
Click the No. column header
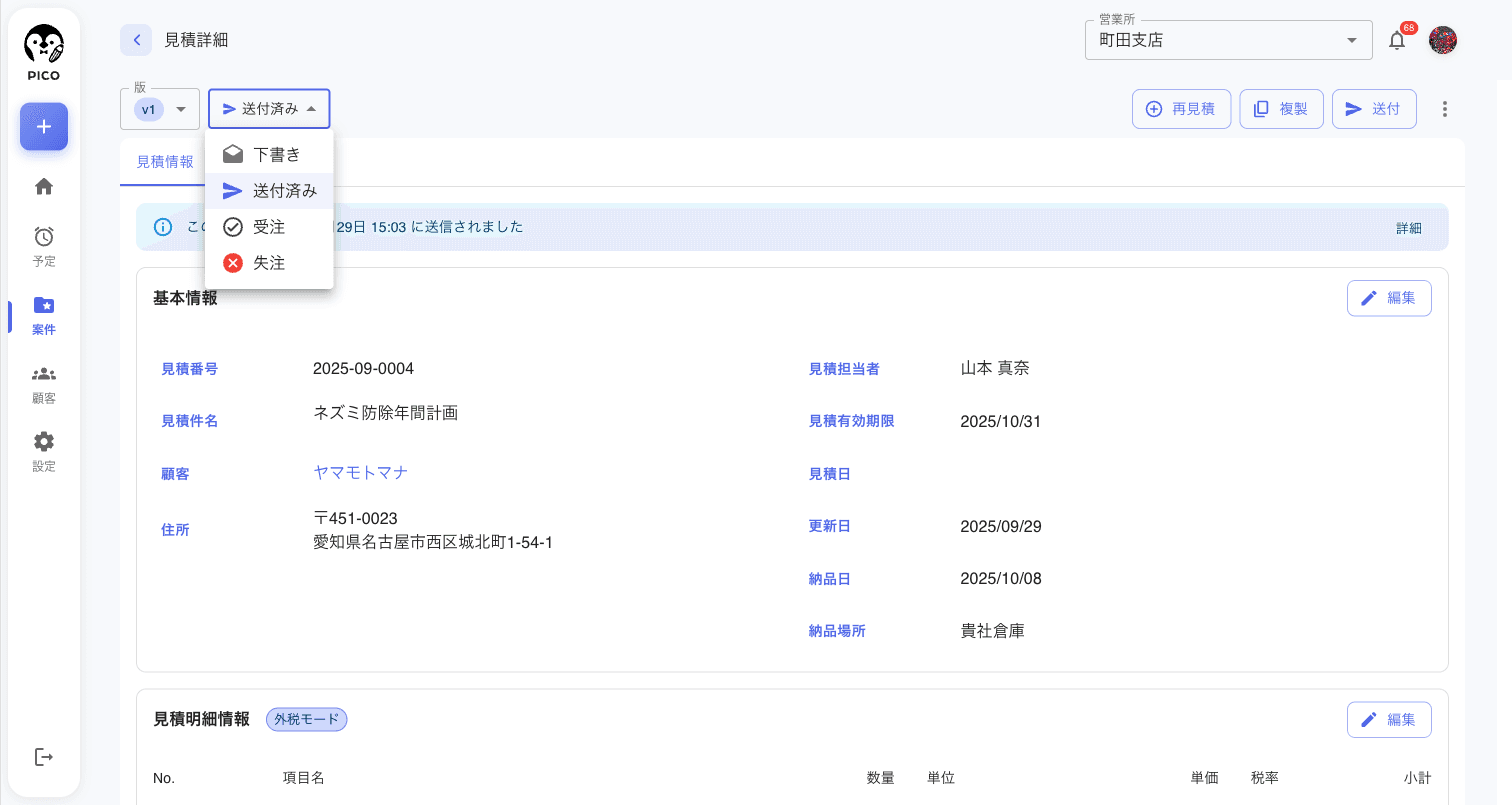[163, 778]
